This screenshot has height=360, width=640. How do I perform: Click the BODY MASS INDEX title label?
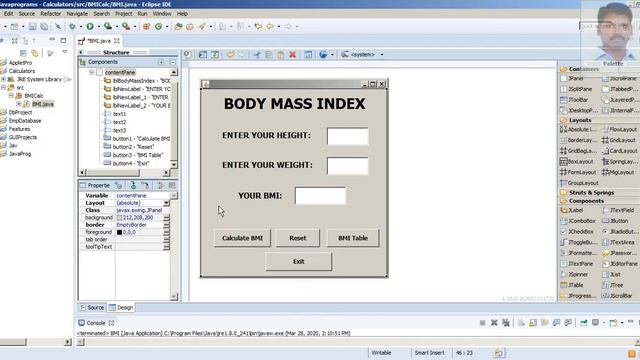294,104
